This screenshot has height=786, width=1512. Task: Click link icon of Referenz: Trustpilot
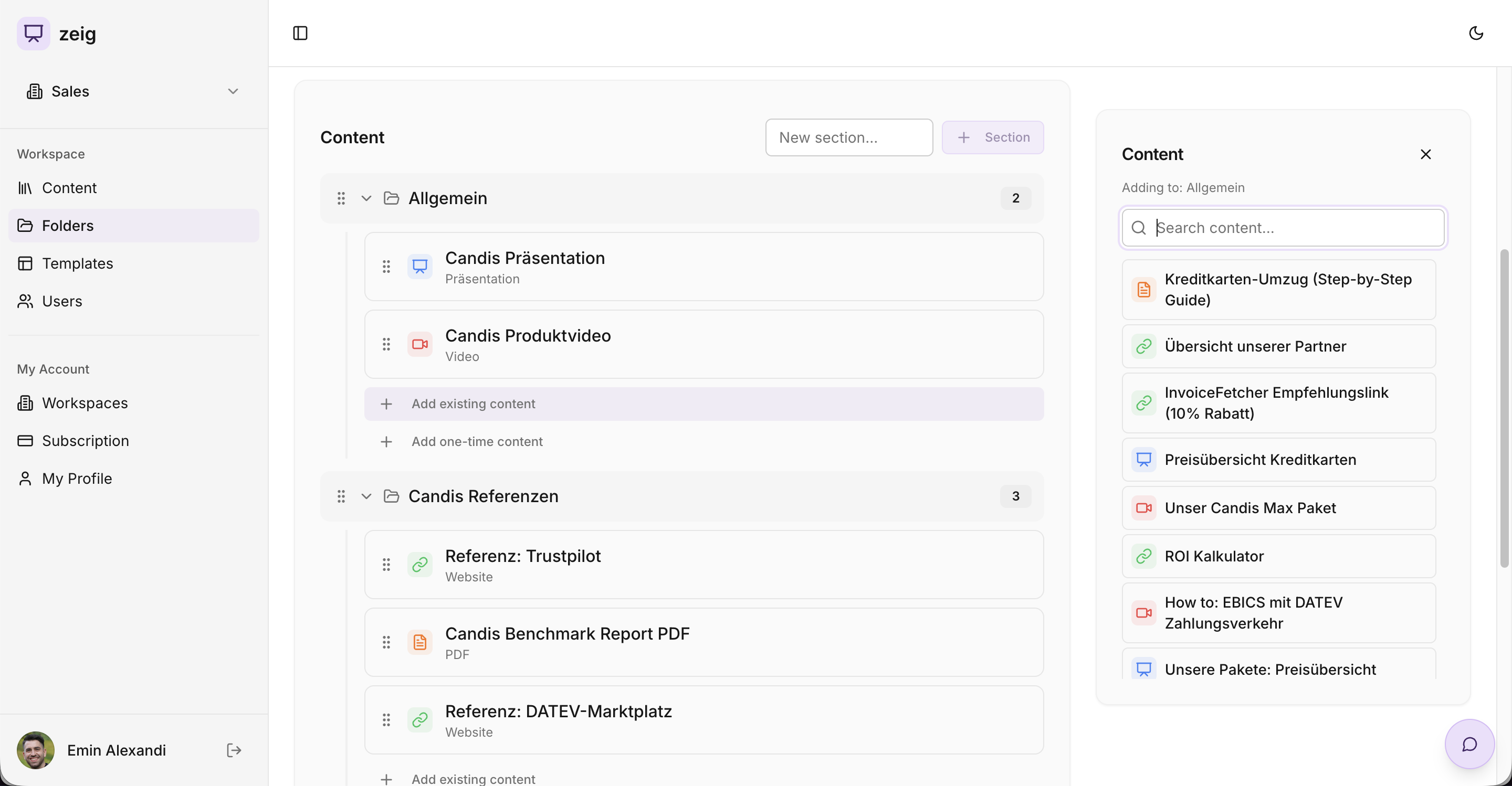[419, 565]
